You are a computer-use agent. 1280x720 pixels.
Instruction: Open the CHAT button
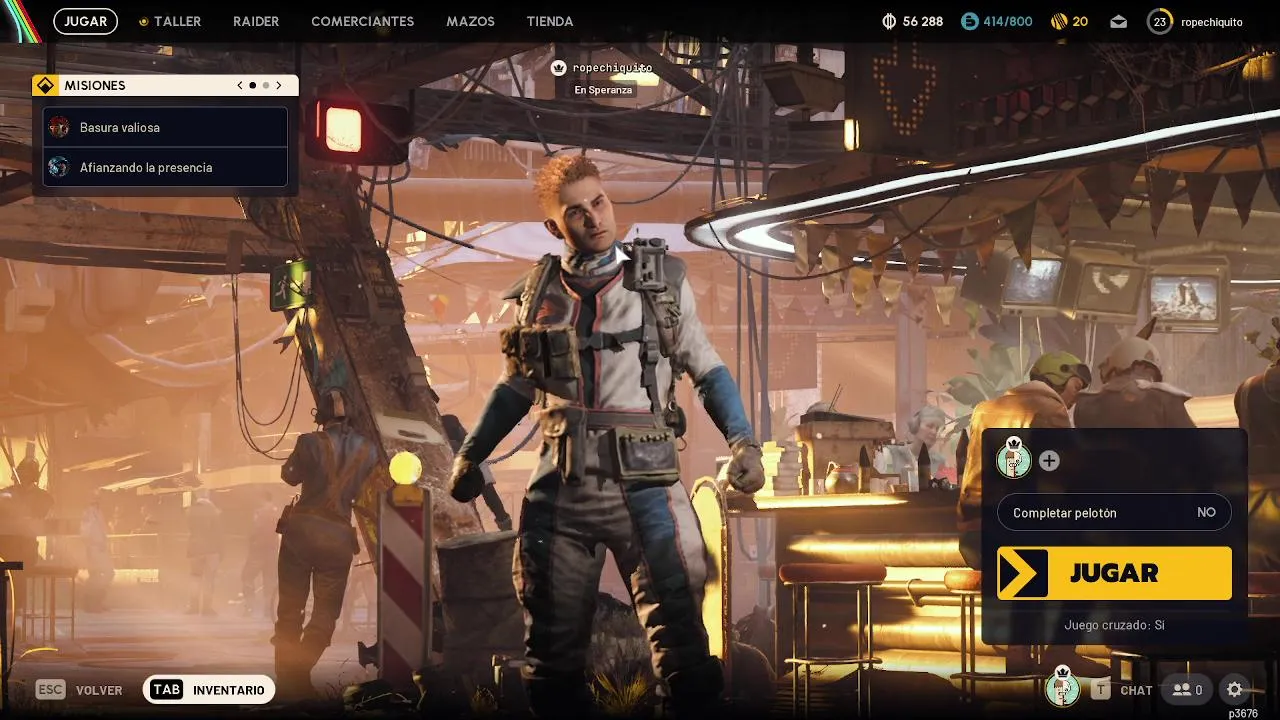pyautogui.click(x=1121, y=690)
